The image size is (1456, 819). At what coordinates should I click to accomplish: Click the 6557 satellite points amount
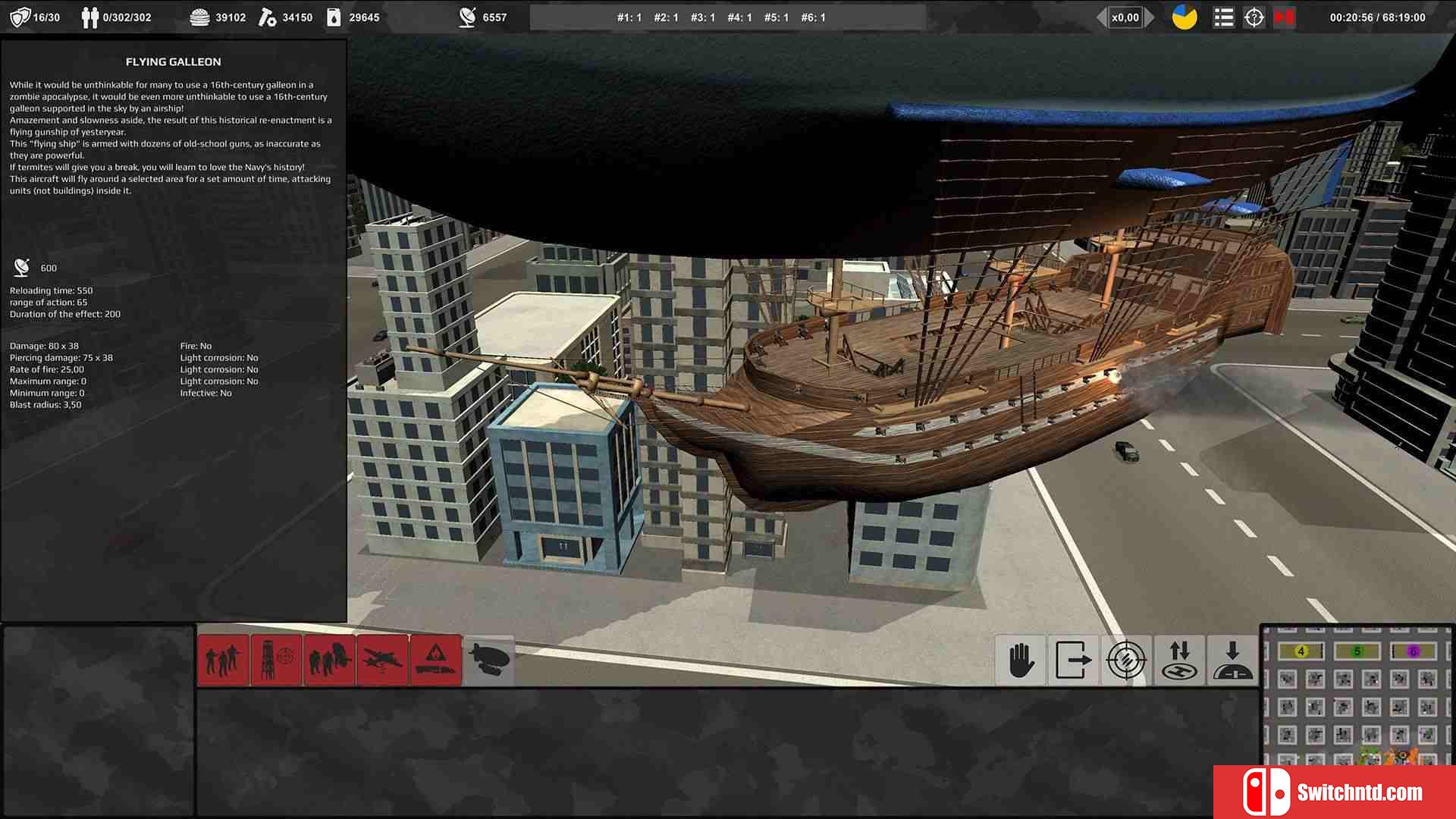click(x=494, y=17)
